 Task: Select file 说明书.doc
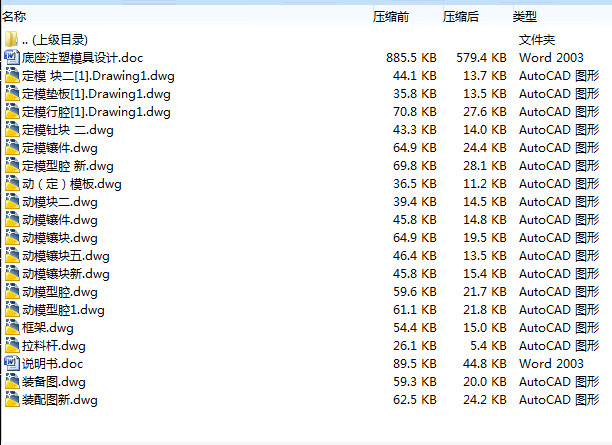[52, 363]
